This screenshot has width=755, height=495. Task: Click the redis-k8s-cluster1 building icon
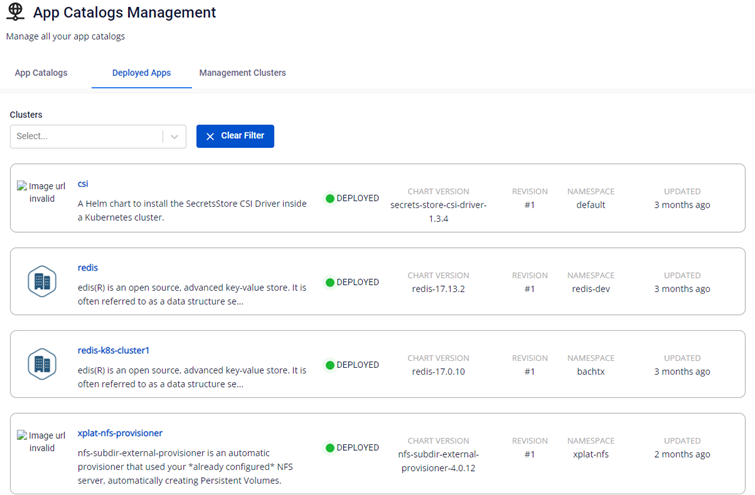(41, 365)
